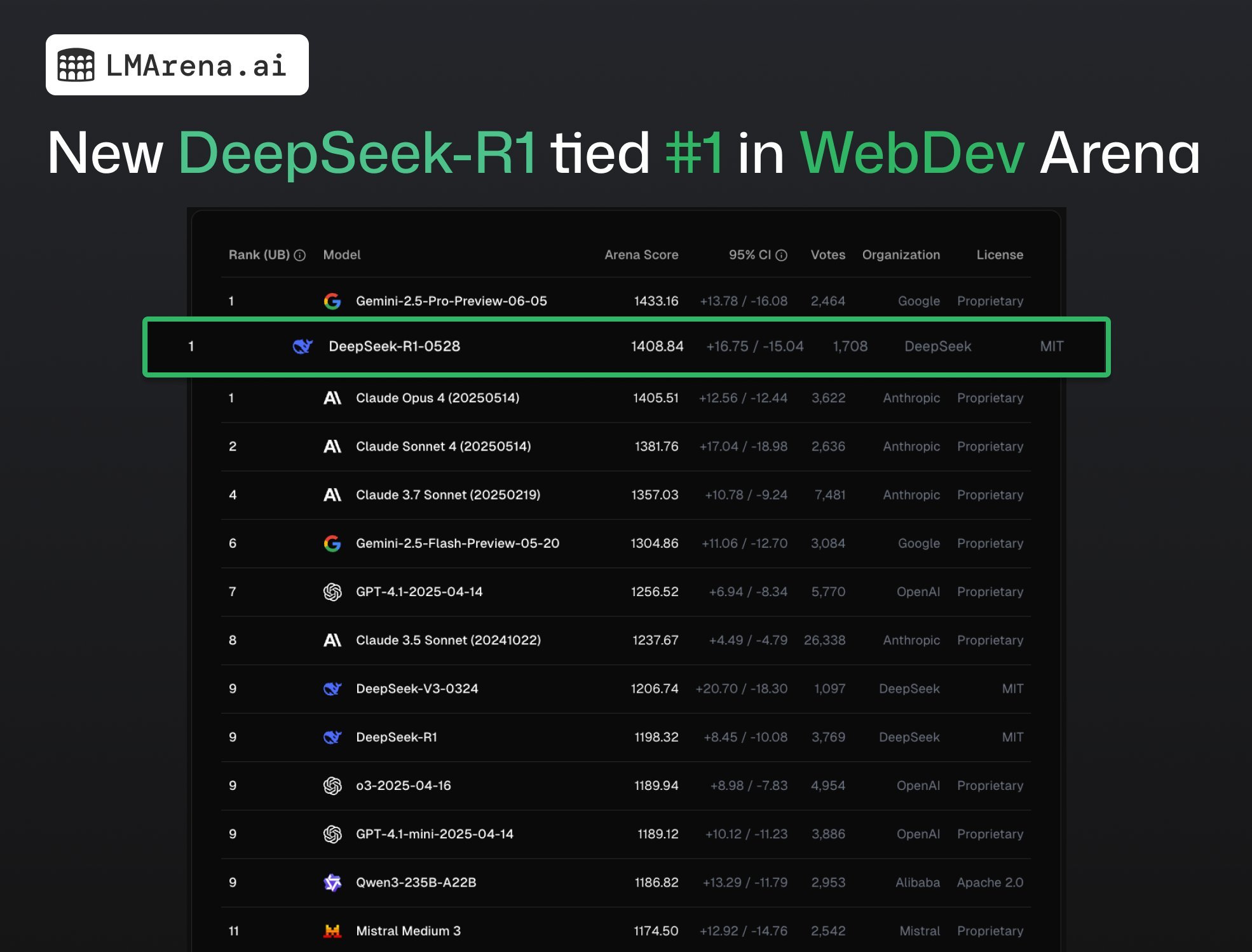Screen dimensions: 1252x952
Task: Select the DeepSeek whale icon on DeepSeek-R1-0528 row
Action: 303,346
